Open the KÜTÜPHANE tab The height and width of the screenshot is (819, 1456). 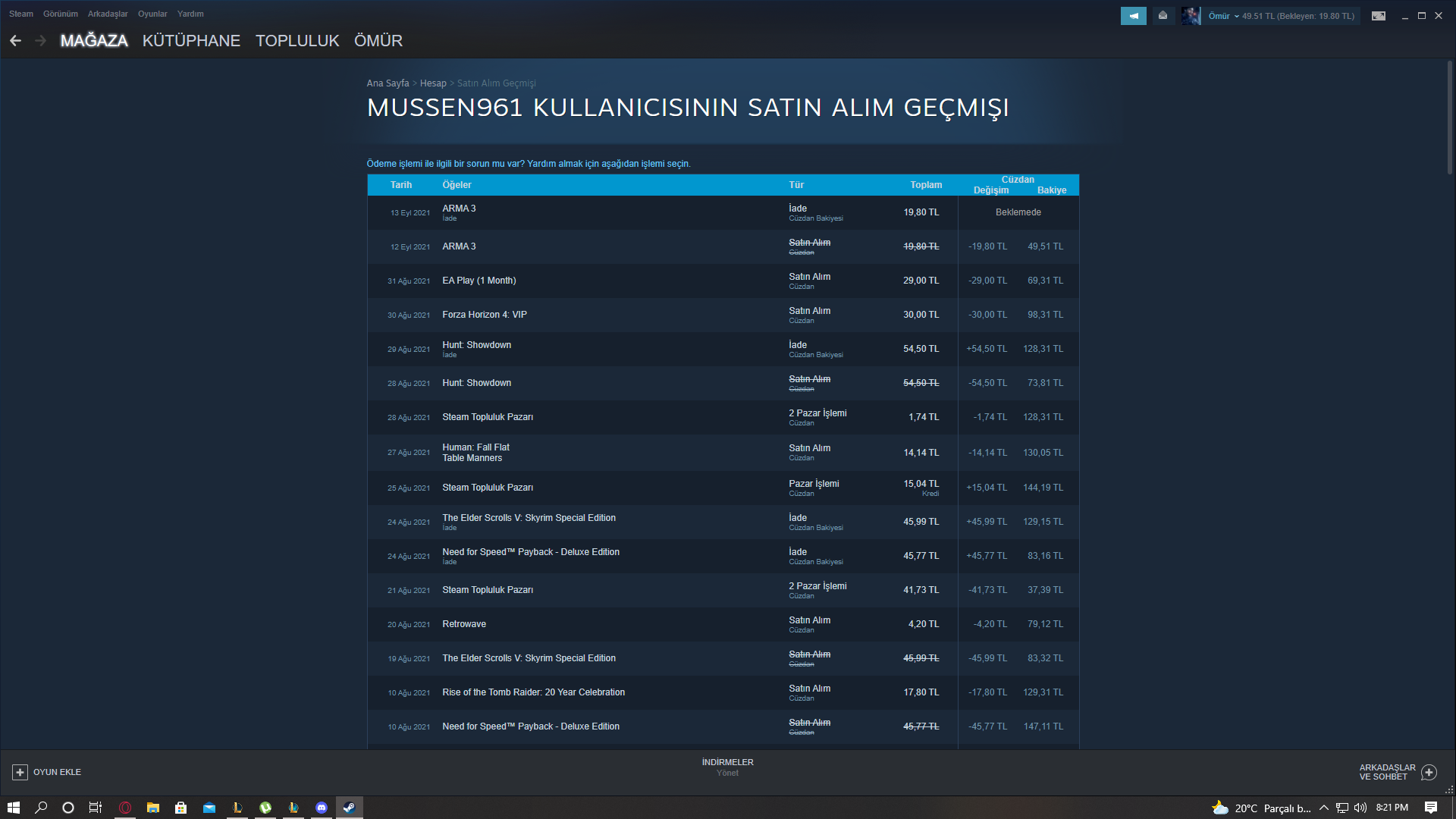coord(191,41)
